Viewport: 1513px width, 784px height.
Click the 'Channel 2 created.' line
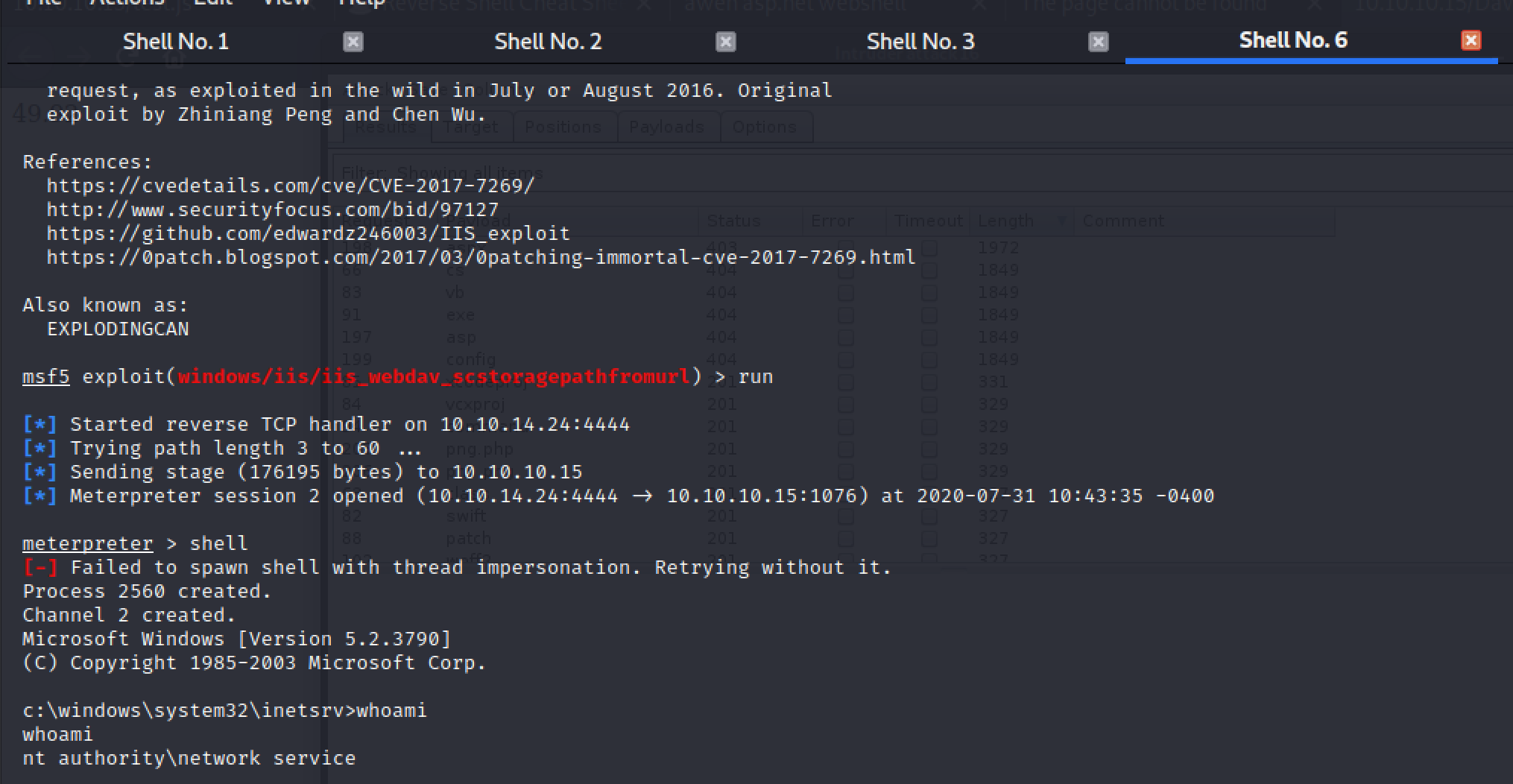(x=130, y=615)
